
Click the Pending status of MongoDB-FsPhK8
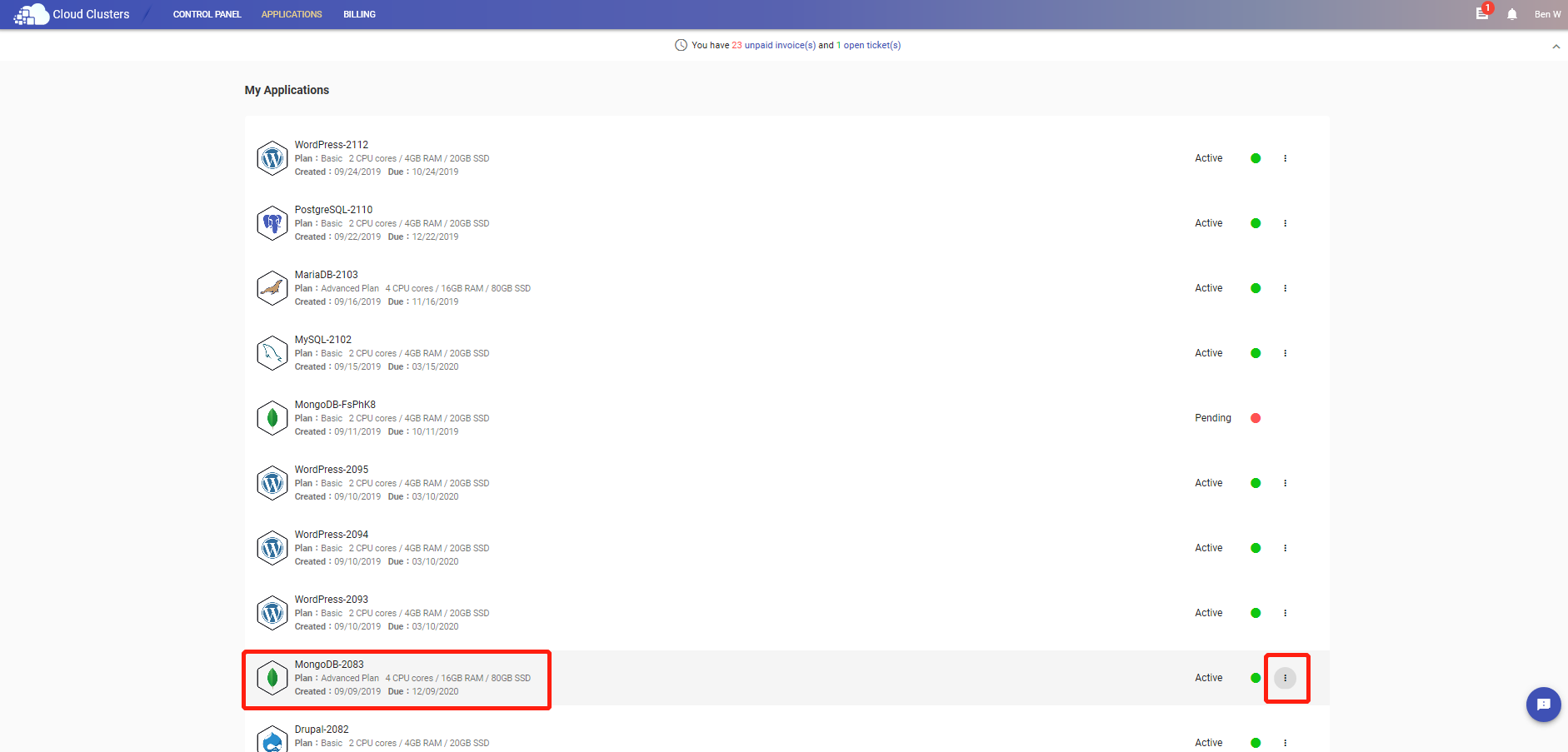pos(1212,418)
